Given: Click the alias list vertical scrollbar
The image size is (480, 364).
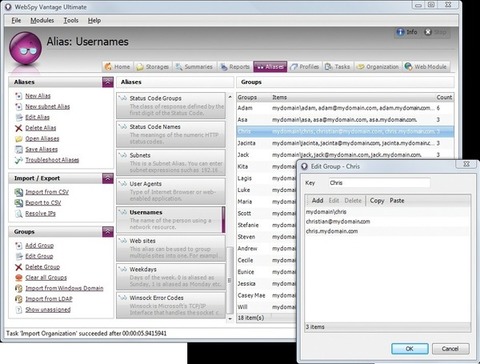Looking at the screenshot, I should (x=230, y=208).
